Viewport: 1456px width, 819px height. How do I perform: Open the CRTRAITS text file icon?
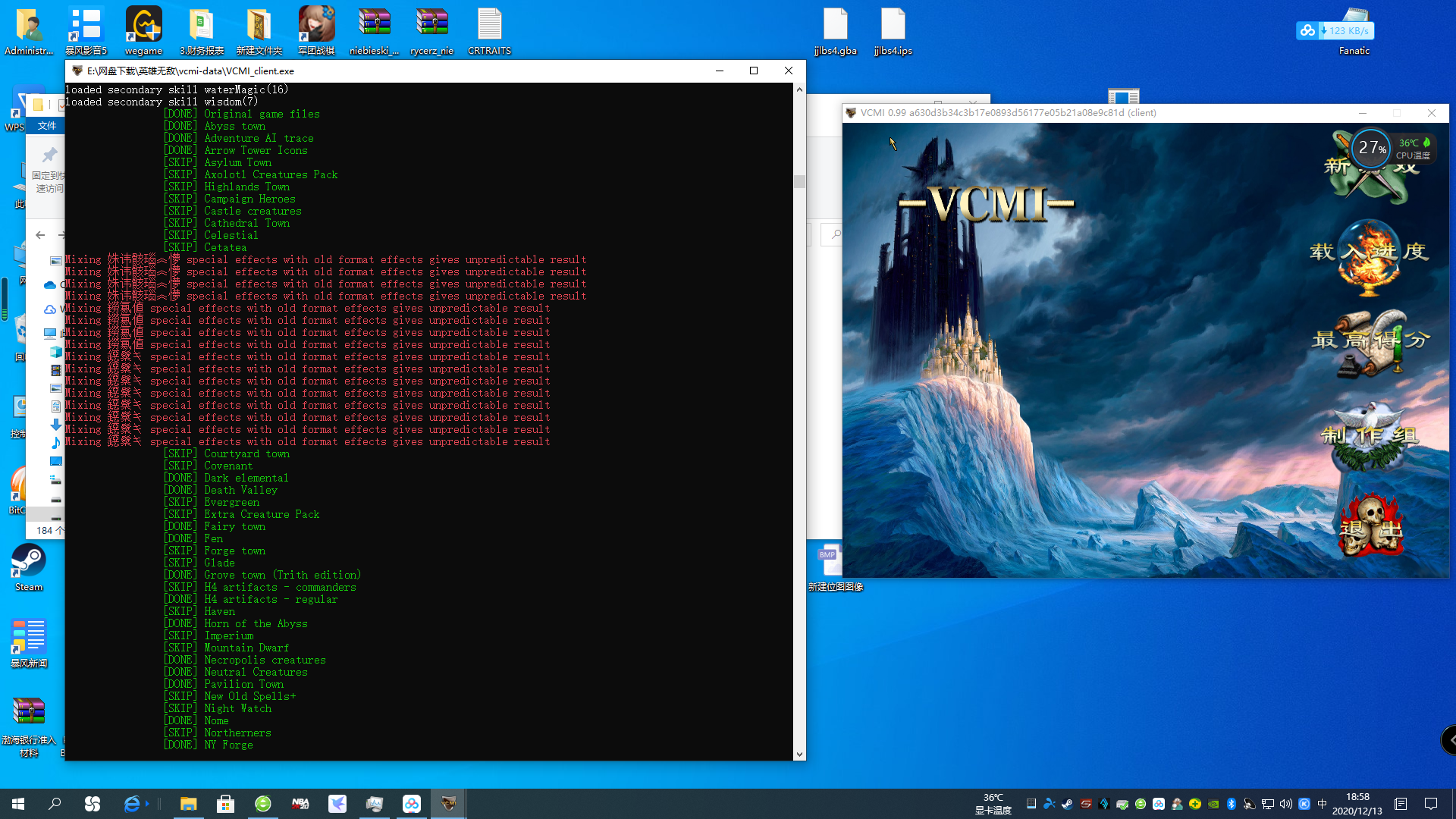coord(489,31)
